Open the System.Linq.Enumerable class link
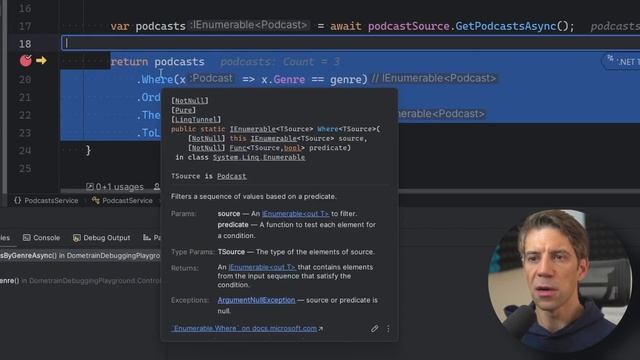This screenshot has height=360, width=640. click(x=259, y=157)
